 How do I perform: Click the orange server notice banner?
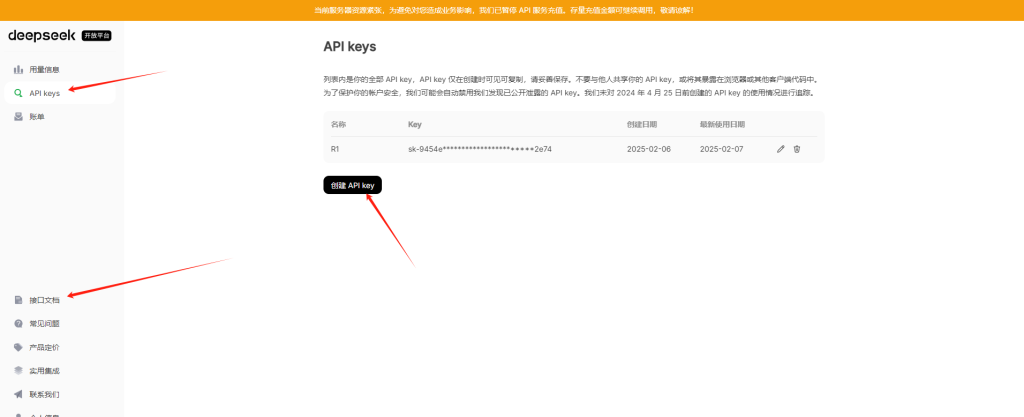tap(512, 10)
